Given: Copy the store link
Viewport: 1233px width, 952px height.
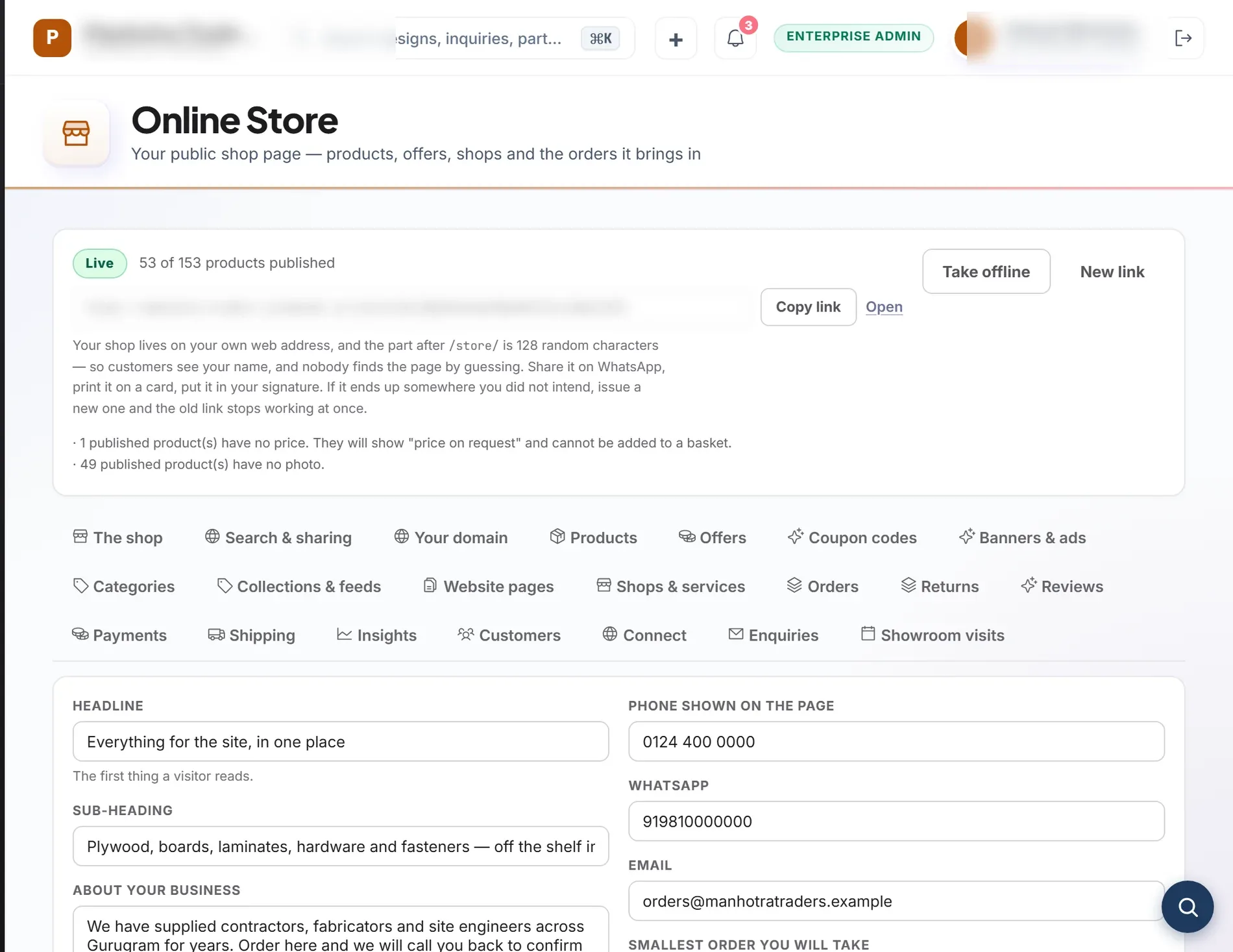Looking at the screenshot, I should point(808,307).
